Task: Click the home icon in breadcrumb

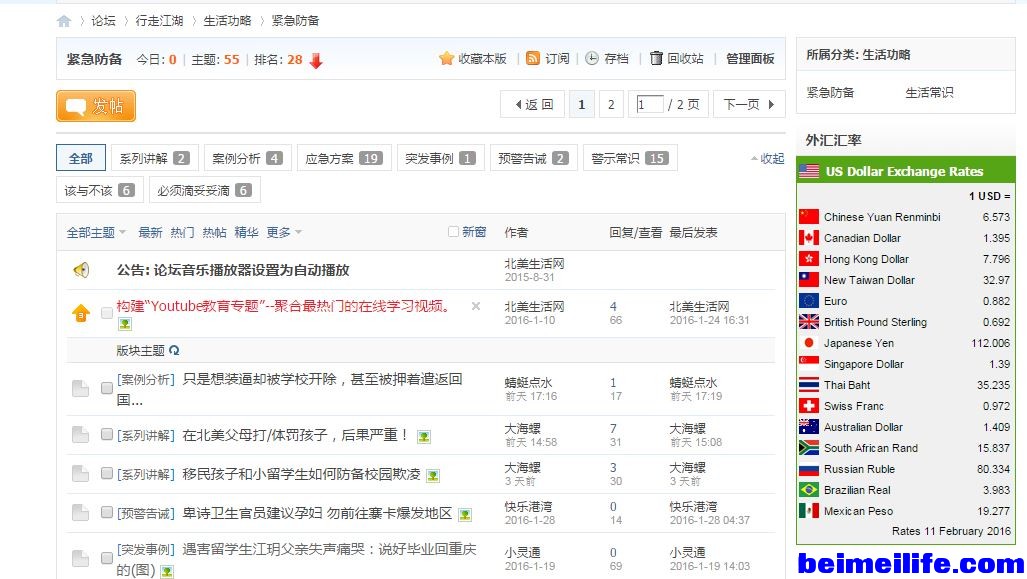Action: (64, 21)
